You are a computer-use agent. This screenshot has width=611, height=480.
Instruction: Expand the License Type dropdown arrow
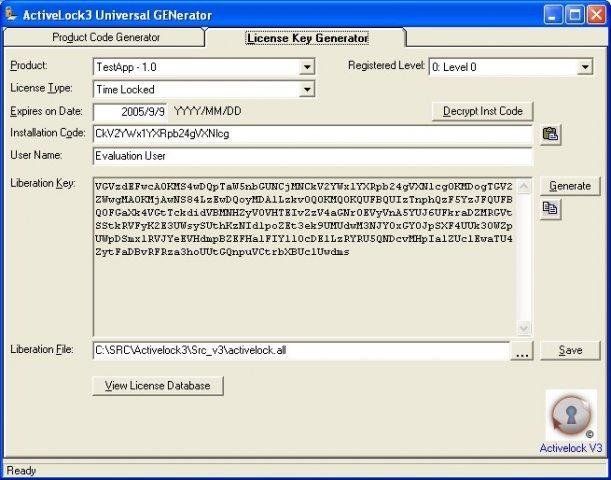click(307, 90)
